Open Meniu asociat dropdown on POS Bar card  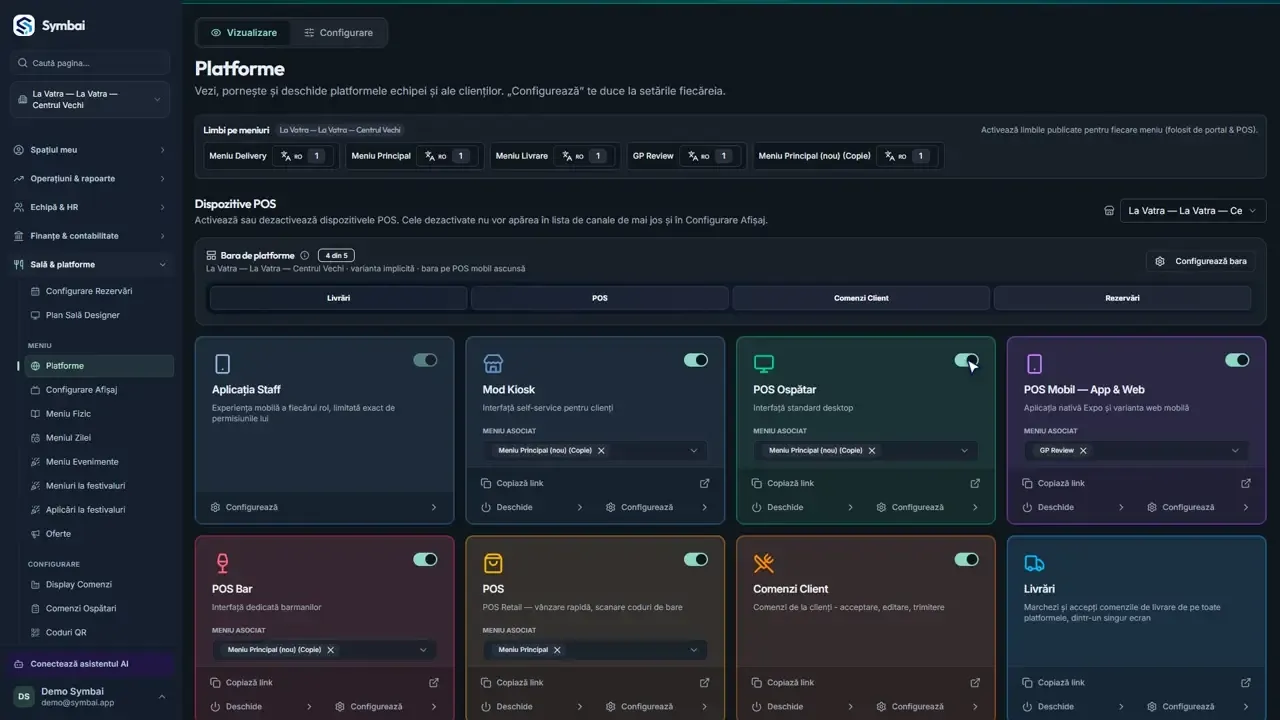(x=324, y=650)
